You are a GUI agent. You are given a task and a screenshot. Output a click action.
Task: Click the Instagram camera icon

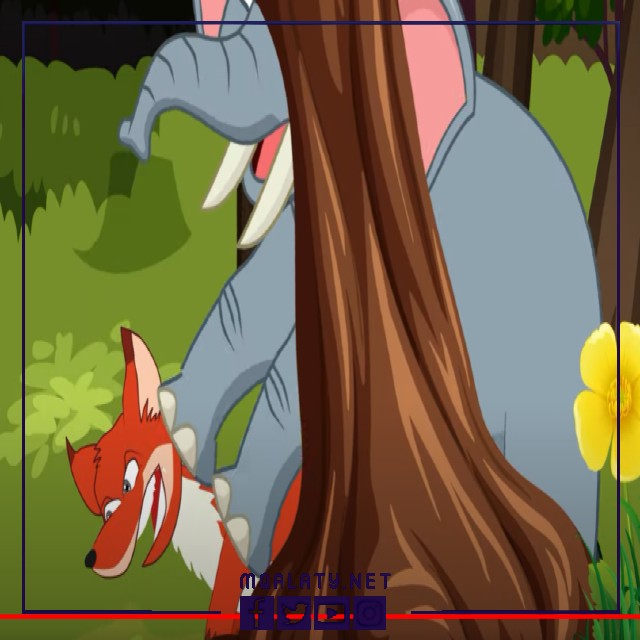pos(369,613)
